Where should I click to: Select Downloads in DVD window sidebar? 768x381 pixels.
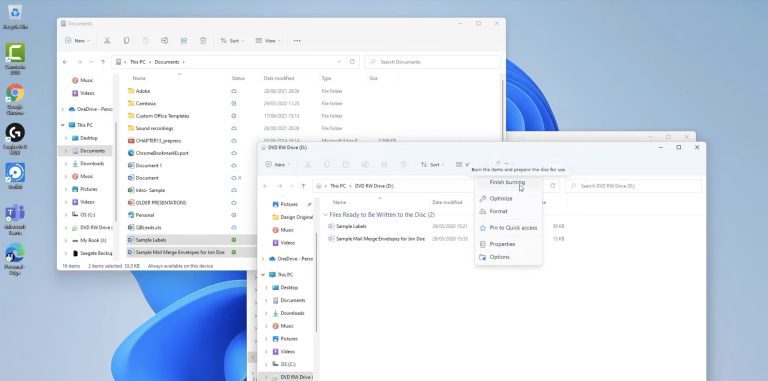click(288, 313)
